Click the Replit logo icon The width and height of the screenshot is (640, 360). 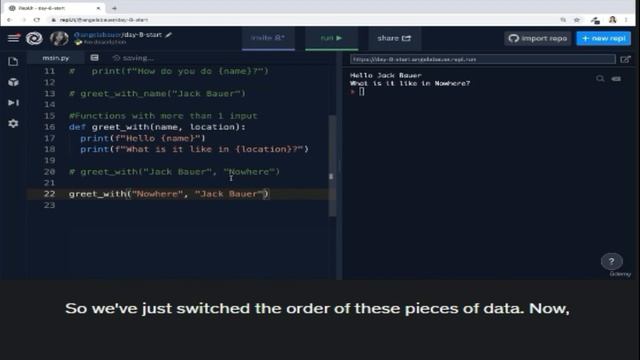(34, 38)
